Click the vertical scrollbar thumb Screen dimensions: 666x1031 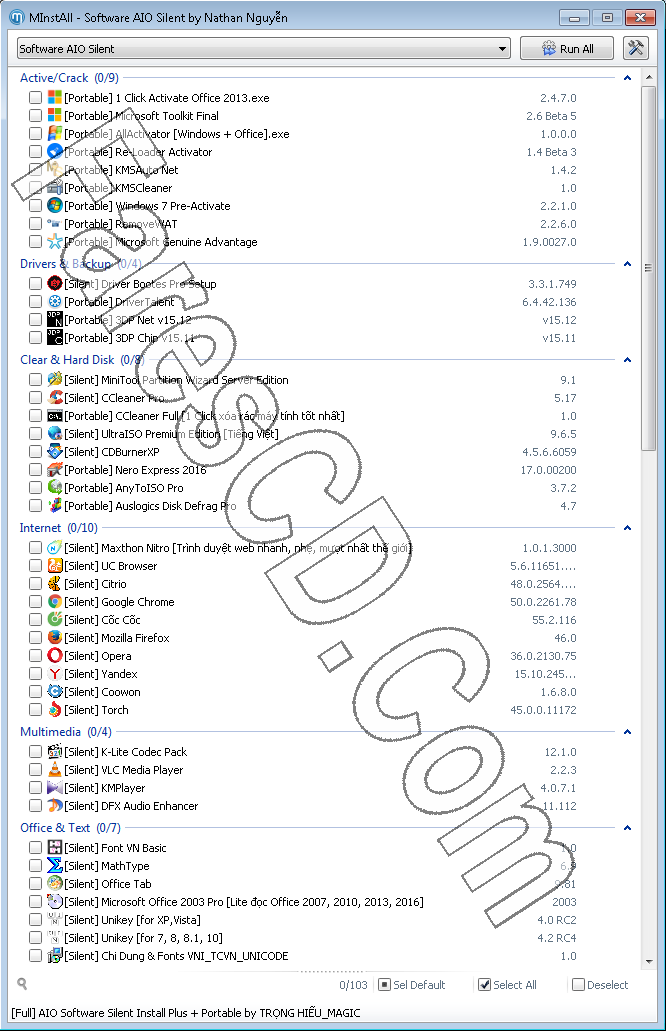648,268
